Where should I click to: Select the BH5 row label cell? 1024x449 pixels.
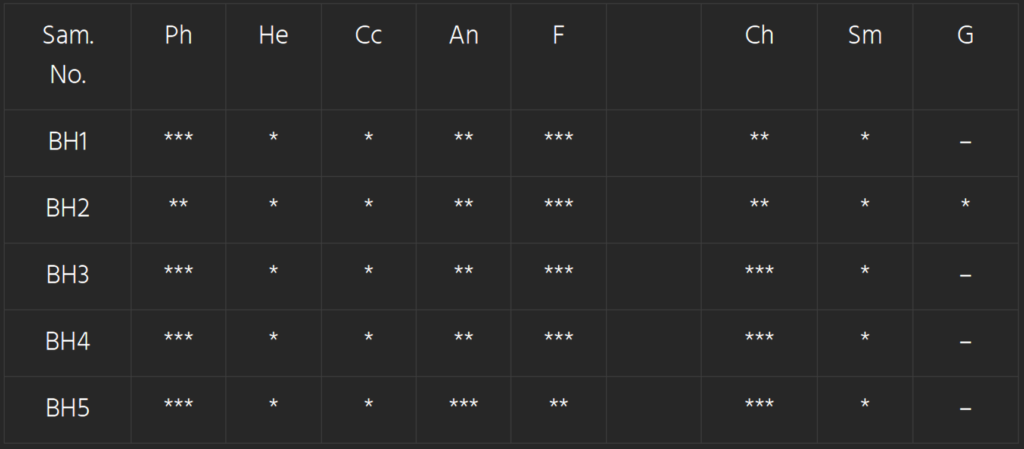click(x=68, y=408)
